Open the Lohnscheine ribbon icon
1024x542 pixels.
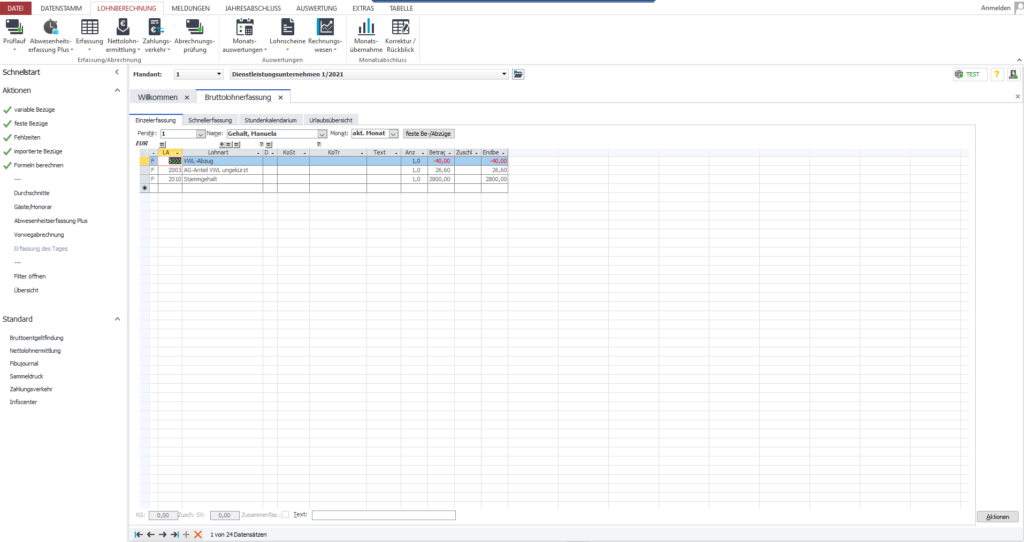287,27
